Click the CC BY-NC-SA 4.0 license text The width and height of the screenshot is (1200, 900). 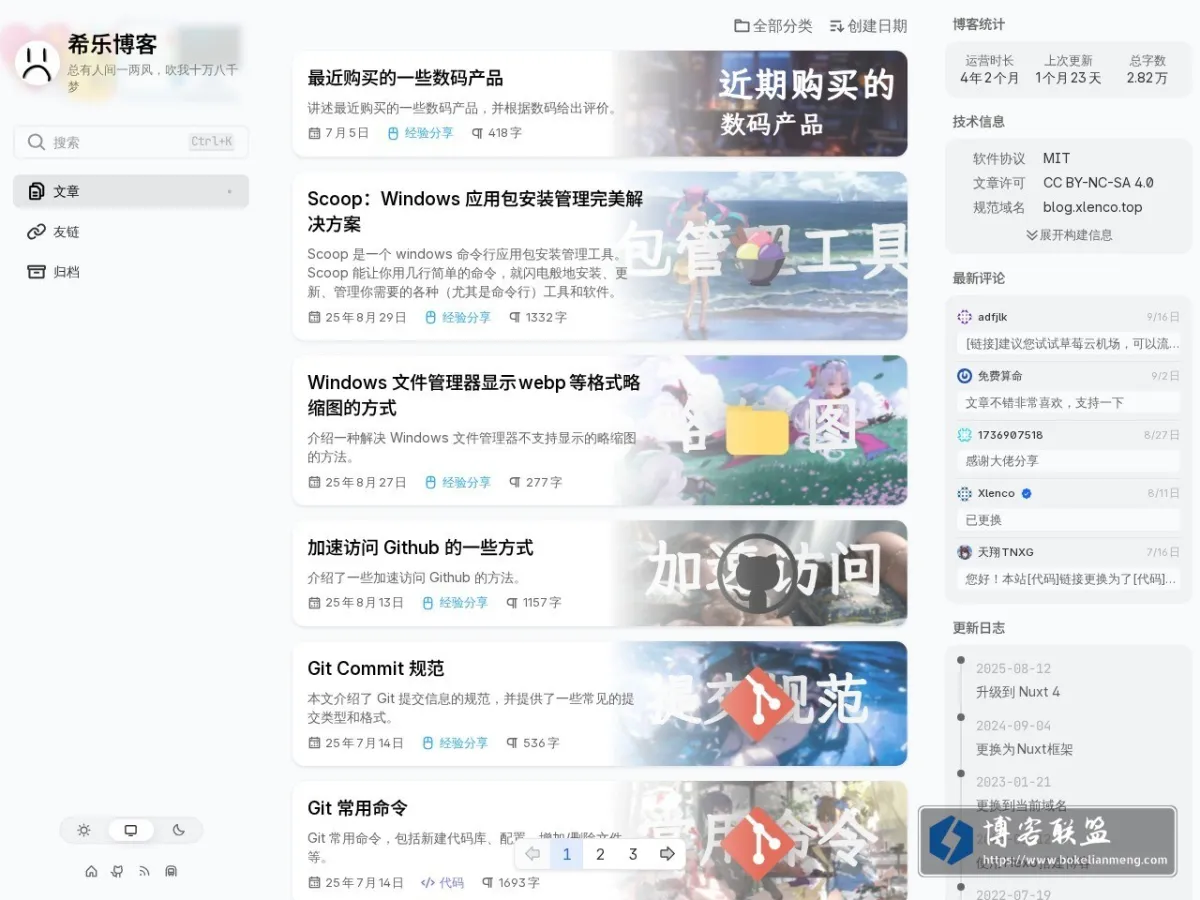tap(1098, 183)
